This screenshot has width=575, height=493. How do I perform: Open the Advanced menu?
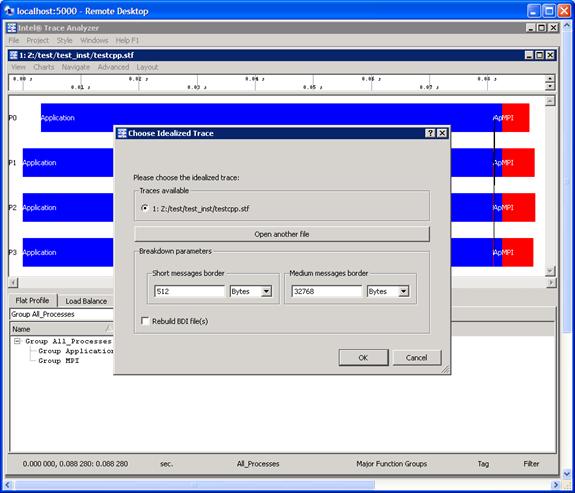tap(113, 67)
